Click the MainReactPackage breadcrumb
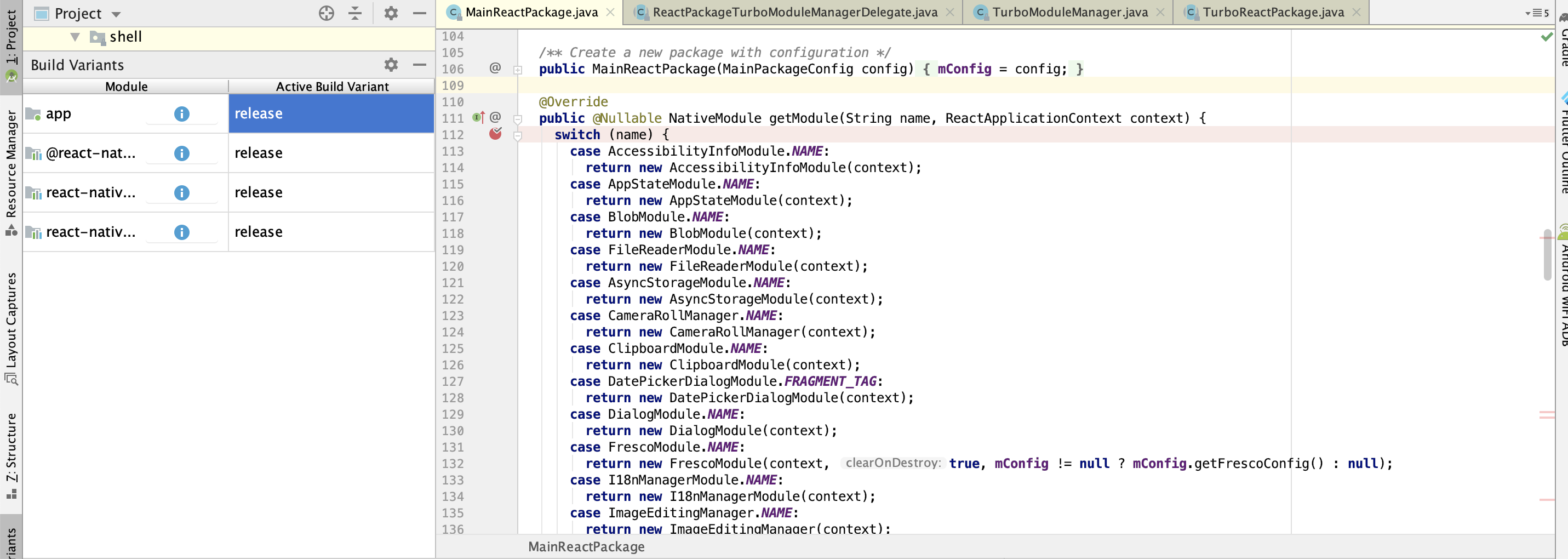The width and height of the screenshot is (1568, 559). [x=586, y=547]
